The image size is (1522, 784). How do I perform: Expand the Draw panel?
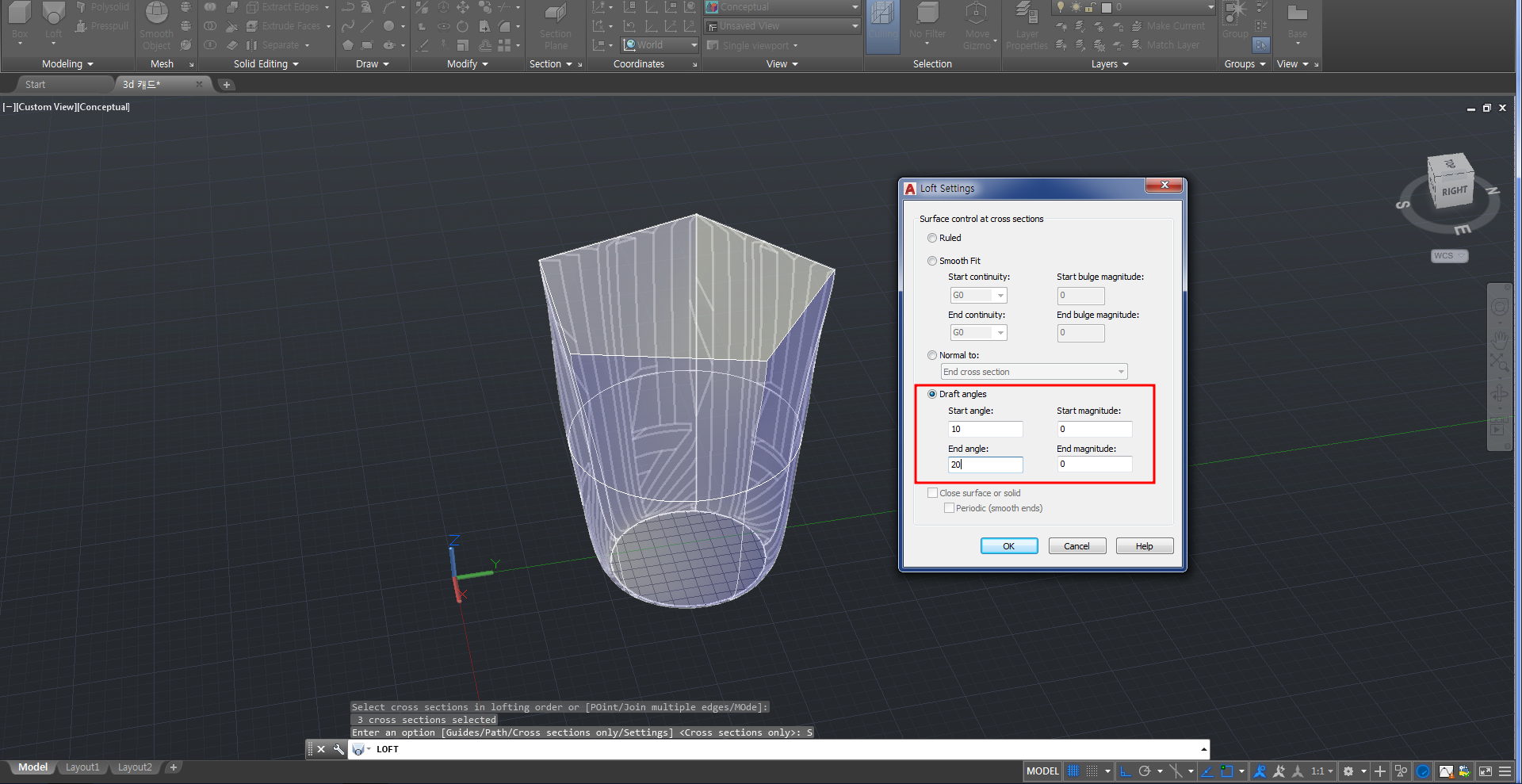pos(373,64)
